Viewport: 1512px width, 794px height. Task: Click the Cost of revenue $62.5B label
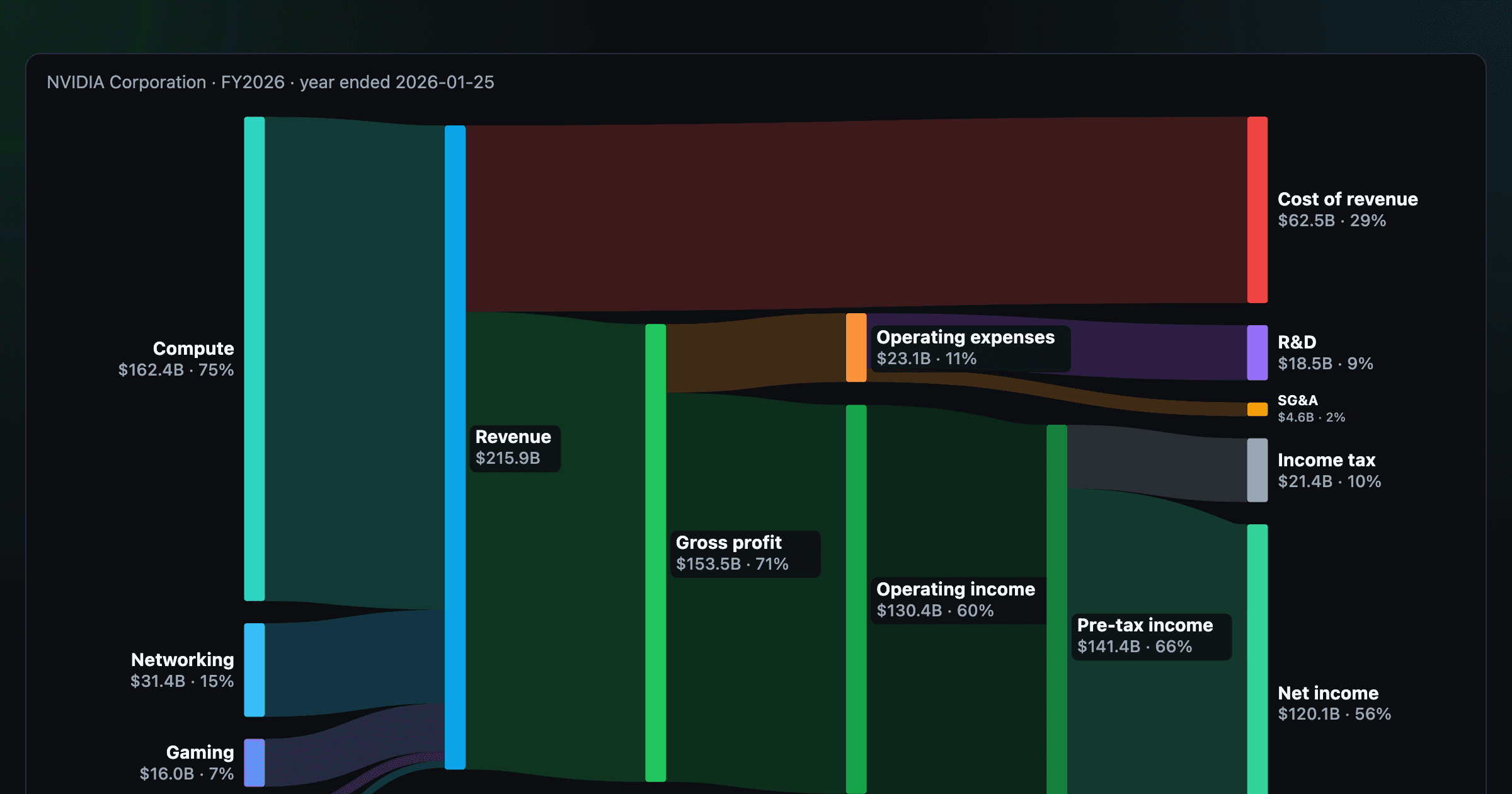[x=1348, y=210]
